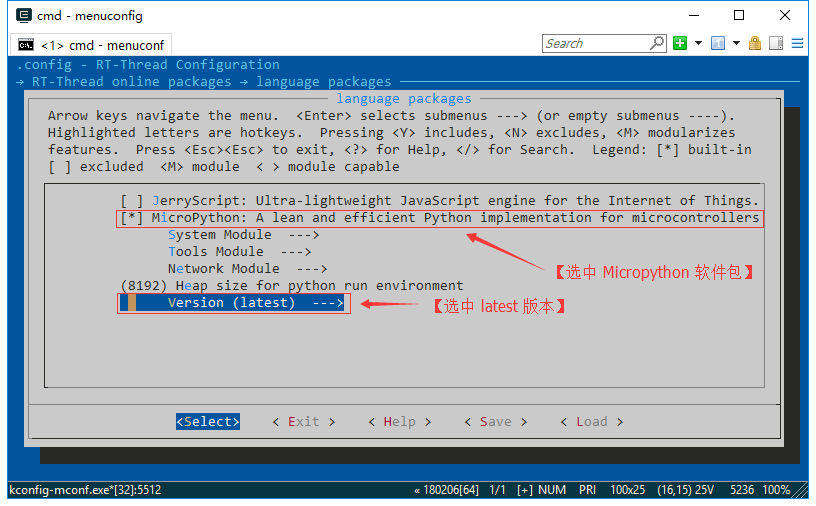The width and height of the screenshot is (816, 506).
Task: Toggle the split panel view icon
Action: [x=776, y=43]
